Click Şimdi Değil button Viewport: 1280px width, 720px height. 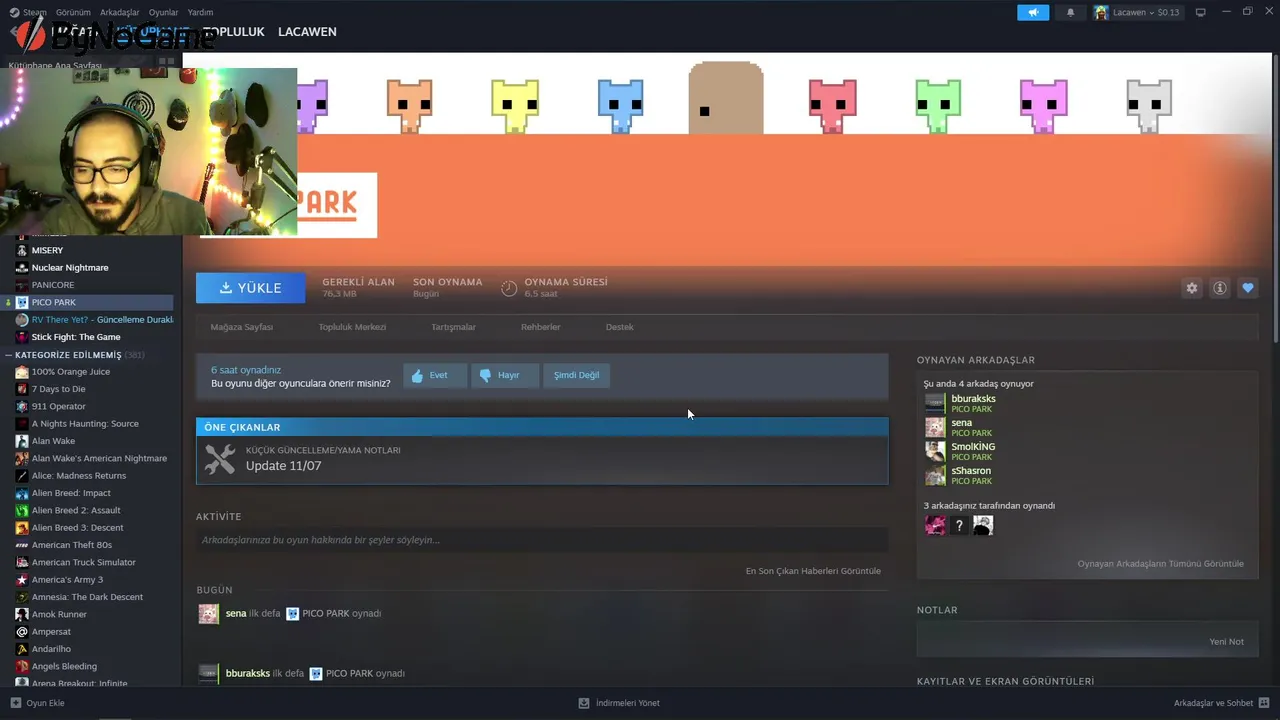pyautogui.click(x=577, y=375)
